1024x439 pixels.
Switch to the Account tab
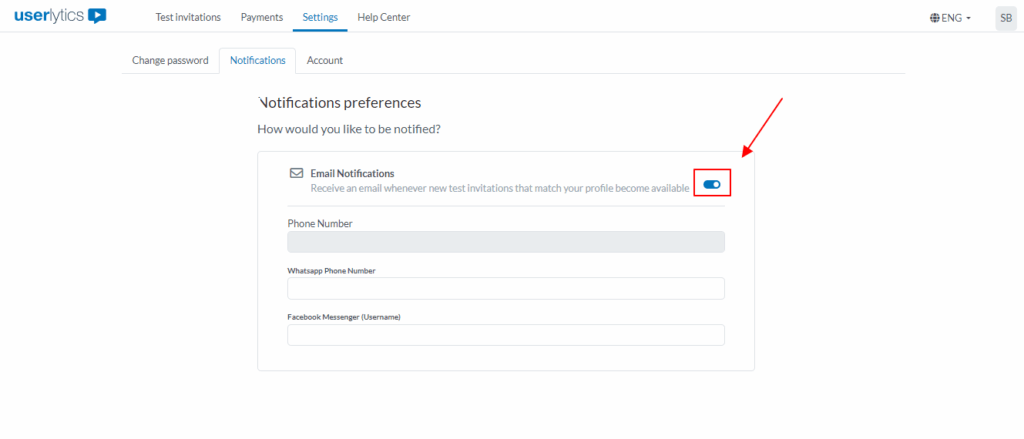click(x=325, y=60)
